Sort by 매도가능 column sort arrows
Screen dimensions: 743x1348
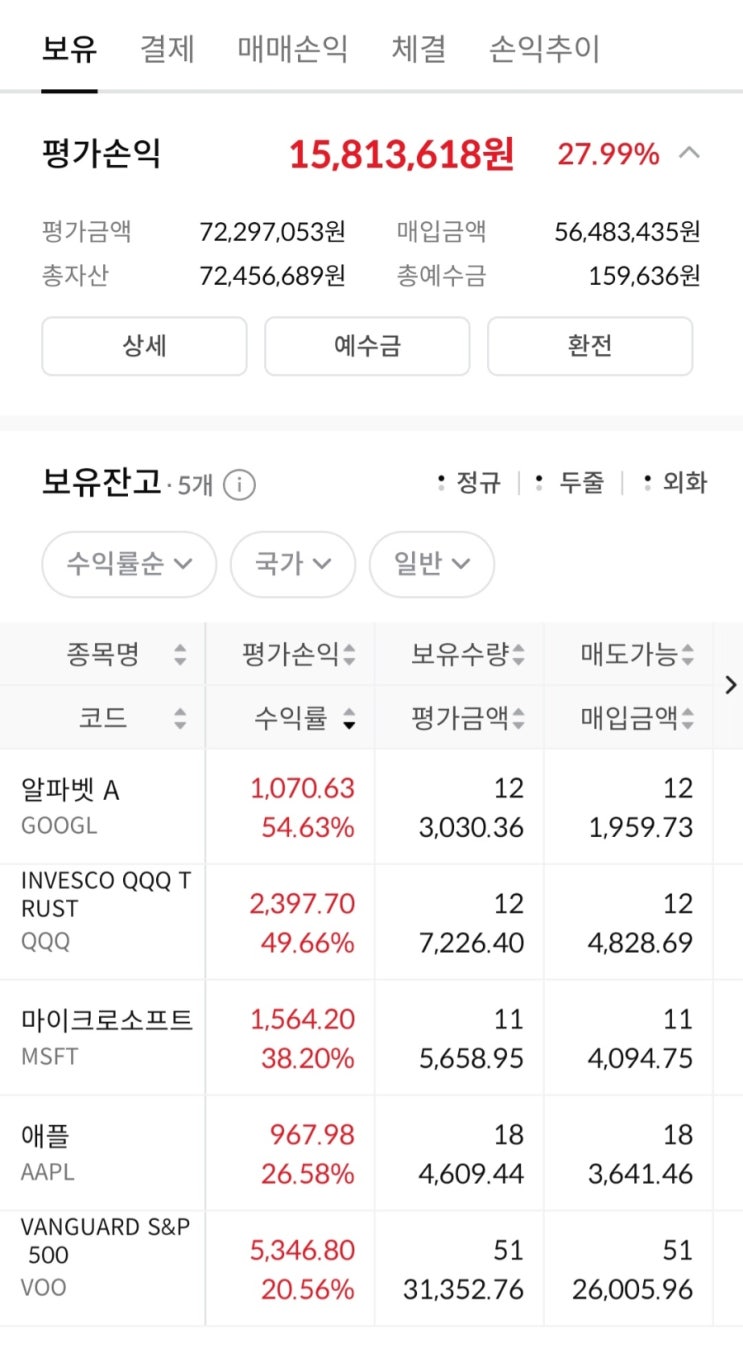(x=687, y=655)
